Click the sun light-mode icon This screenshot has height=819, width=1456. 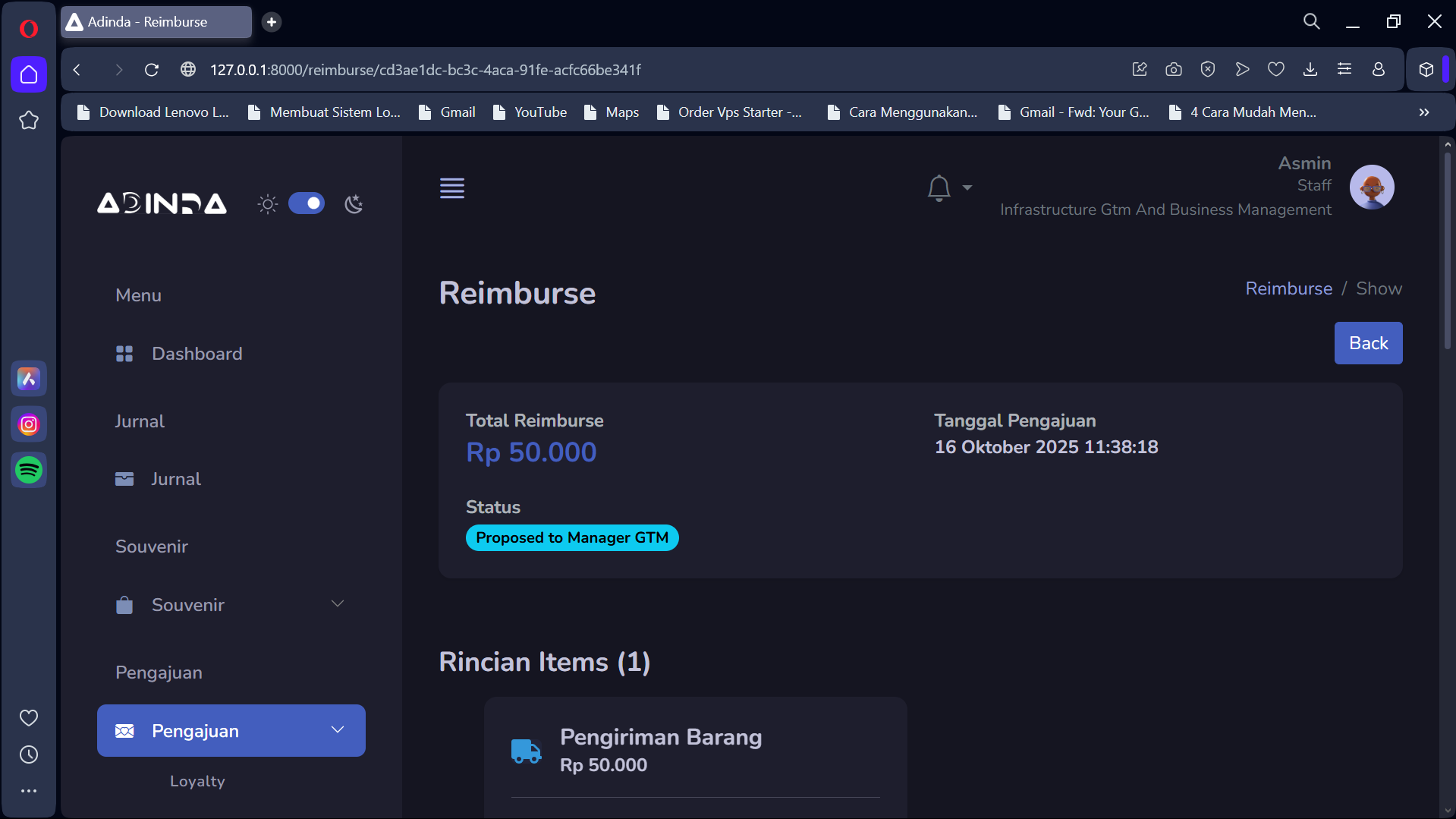(x=268, y=203)
